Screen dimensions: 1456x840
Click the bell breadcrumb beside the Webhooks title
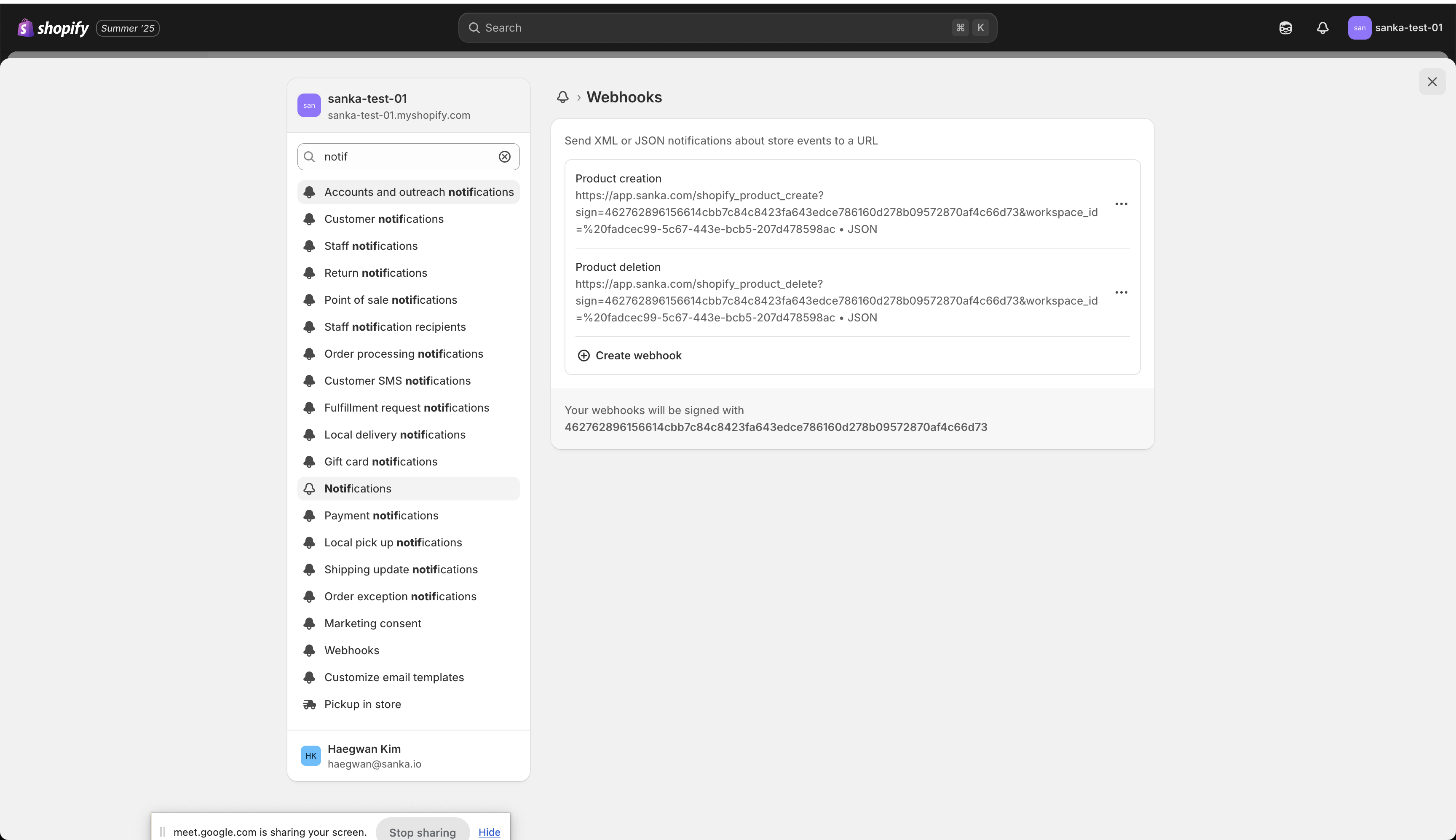click(562, 97)
